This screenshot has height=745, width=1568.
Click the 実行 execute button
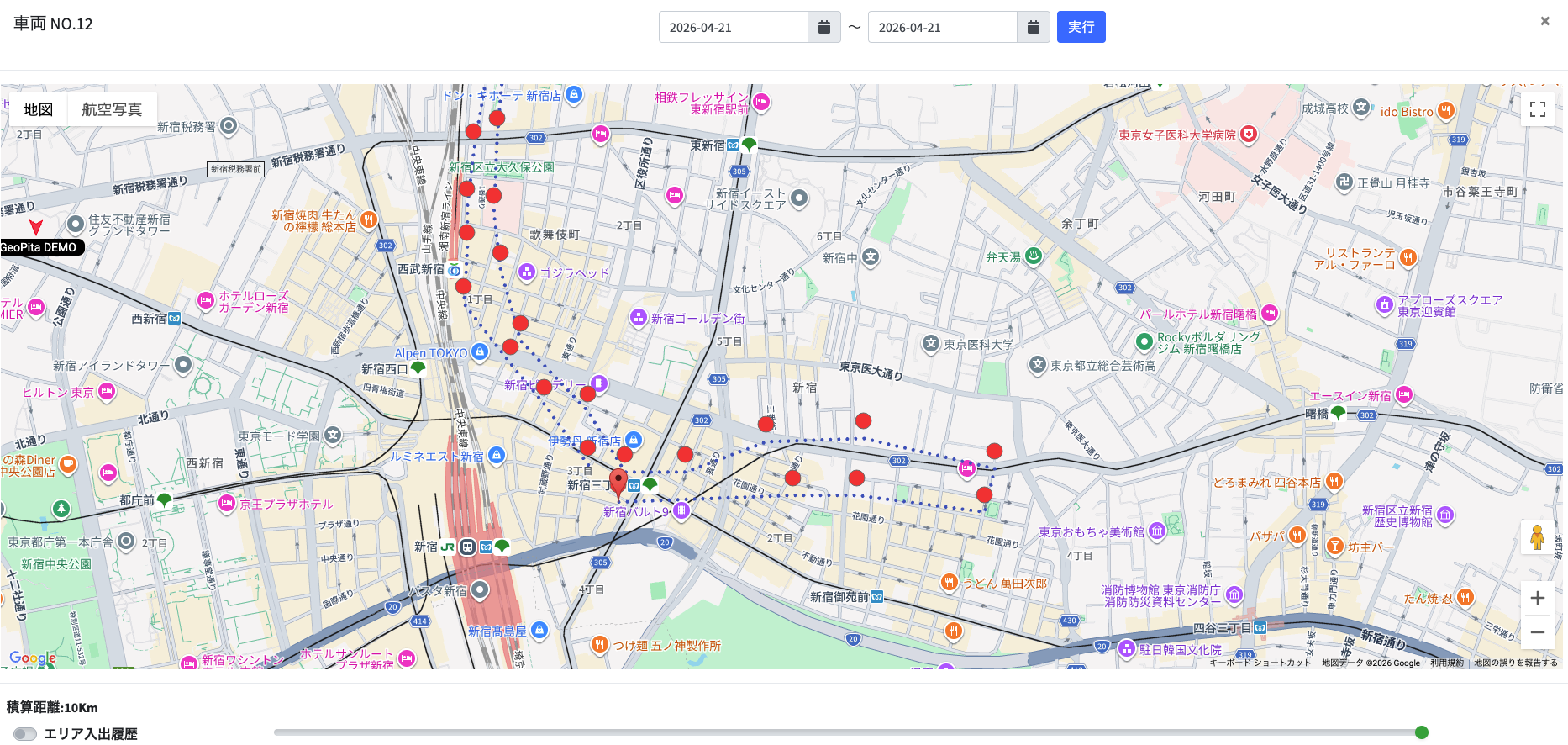(x=1081, y=28)
